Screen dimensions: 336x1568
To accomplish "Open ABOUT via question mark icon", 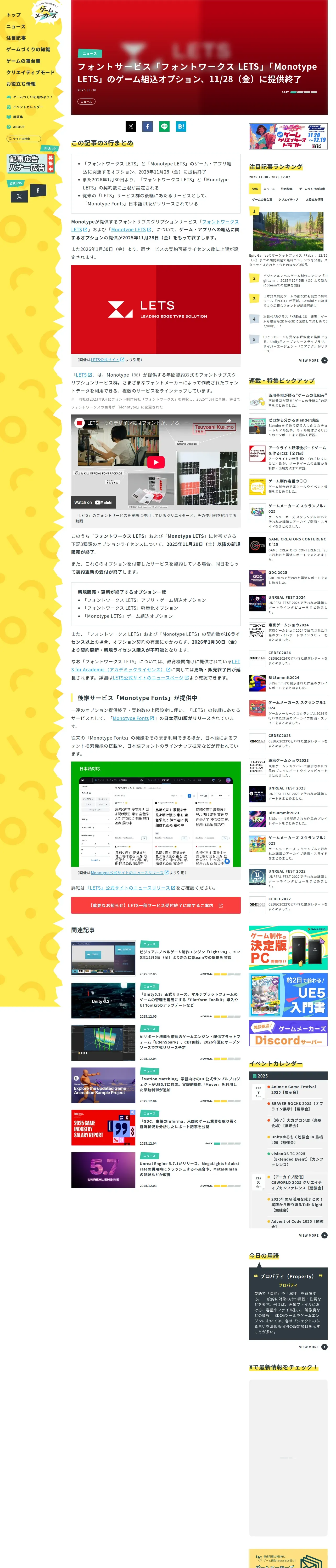I will coord(9,127).
